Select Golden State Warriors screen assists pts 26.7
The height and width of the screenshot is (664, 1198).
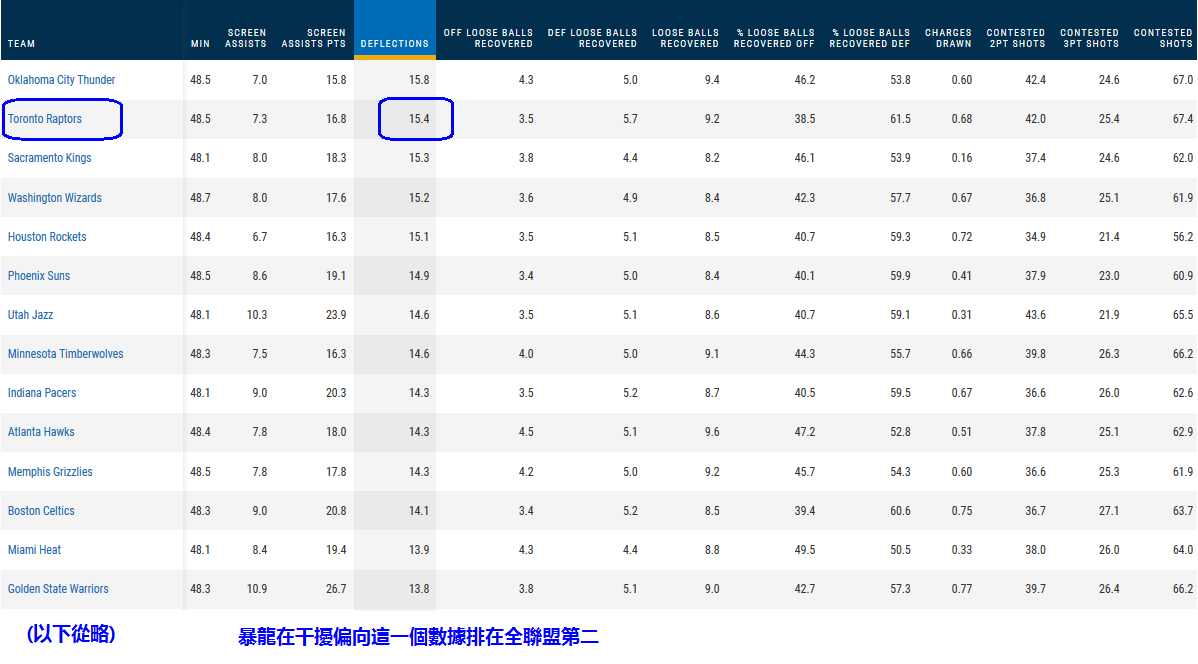pos(336,588)
